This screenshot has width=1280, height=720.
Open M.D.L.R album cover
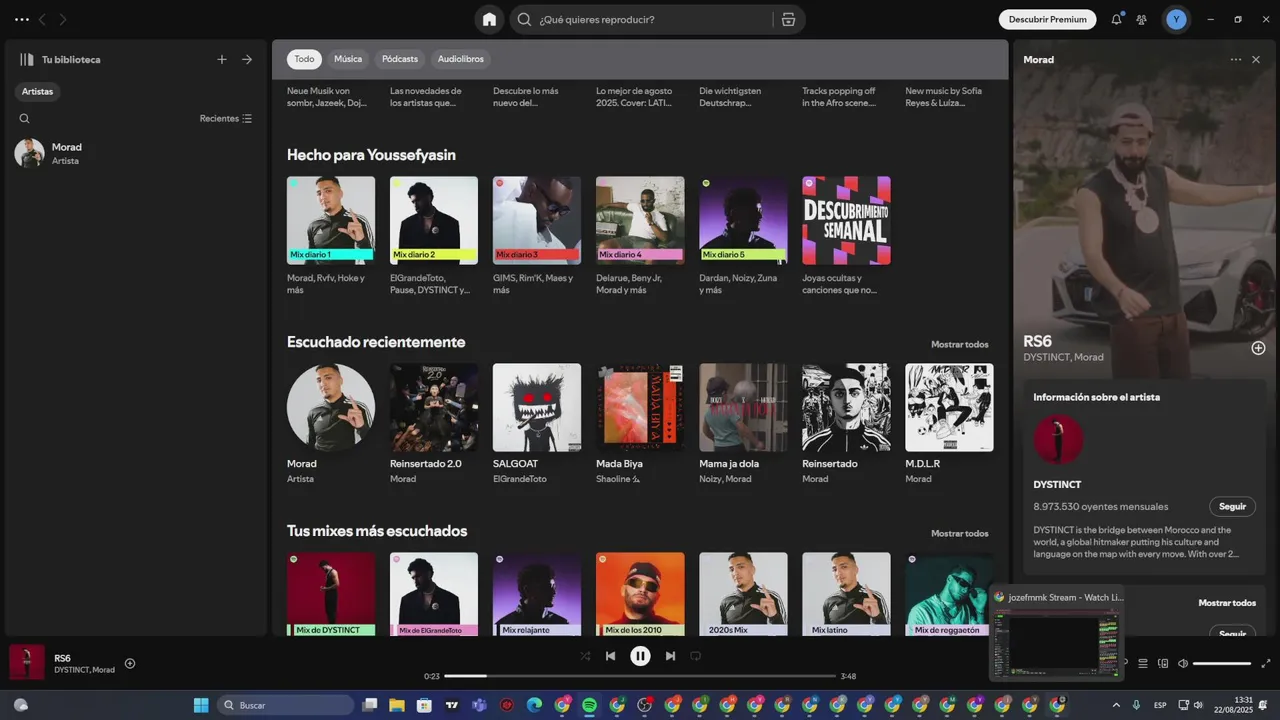pos(949,407)
